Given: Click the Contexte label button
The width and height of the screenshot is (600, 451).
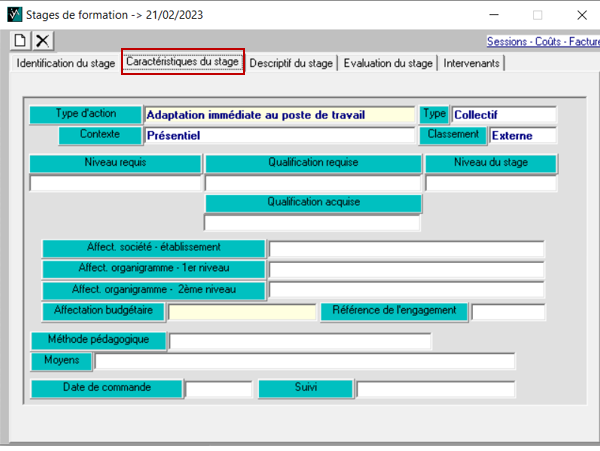Looking at the screenshot, I should [101, 135].
